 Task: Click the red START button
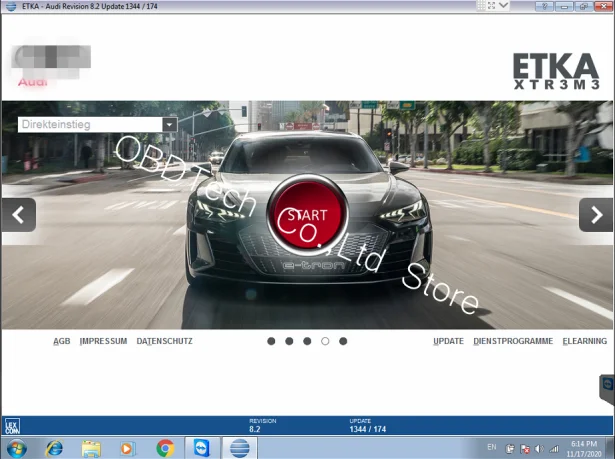pyautogui.click(x=307, y=215)
